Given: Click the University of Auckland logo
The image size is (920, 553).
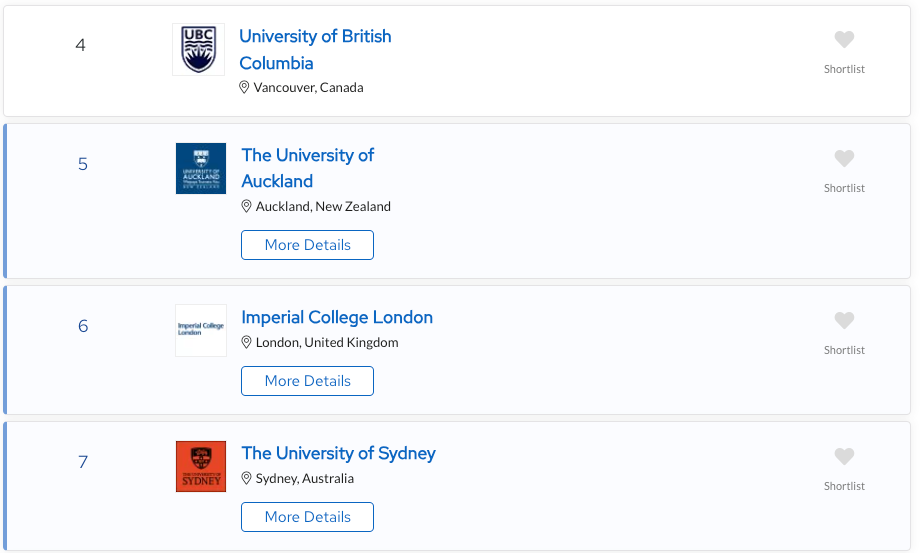Looking at the screenshot, I should [x=201, y=168].
